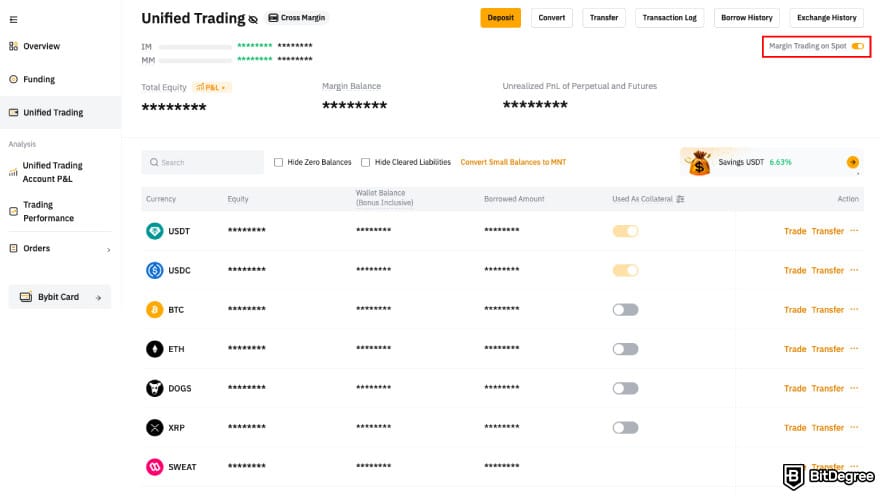Click Convert Small Balances to MNT
This screenshot has height=496, width=880.
click(x=514, y=162)
